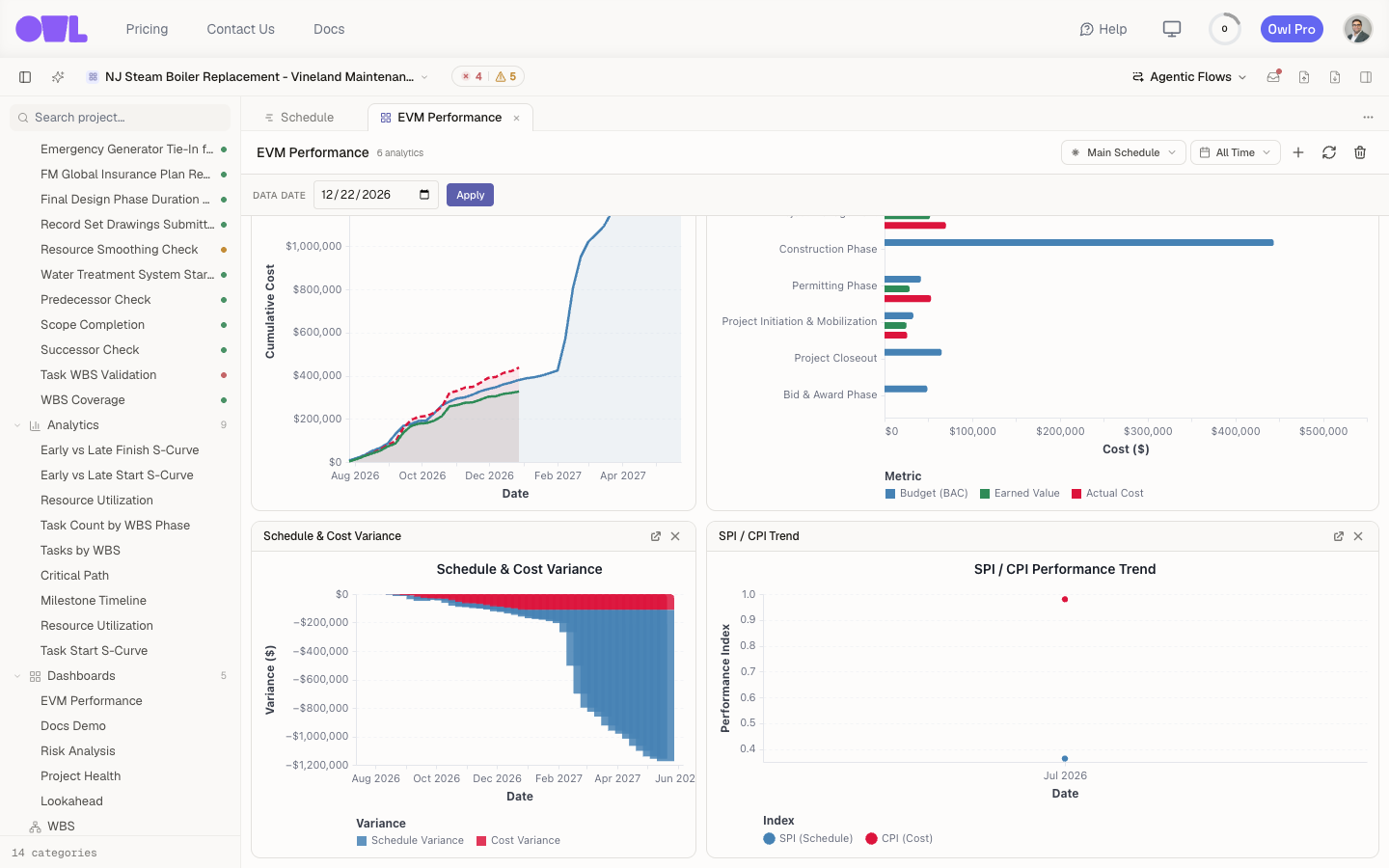Open the project name dropdown
The image size is (1389, 868).
(258, 77)
